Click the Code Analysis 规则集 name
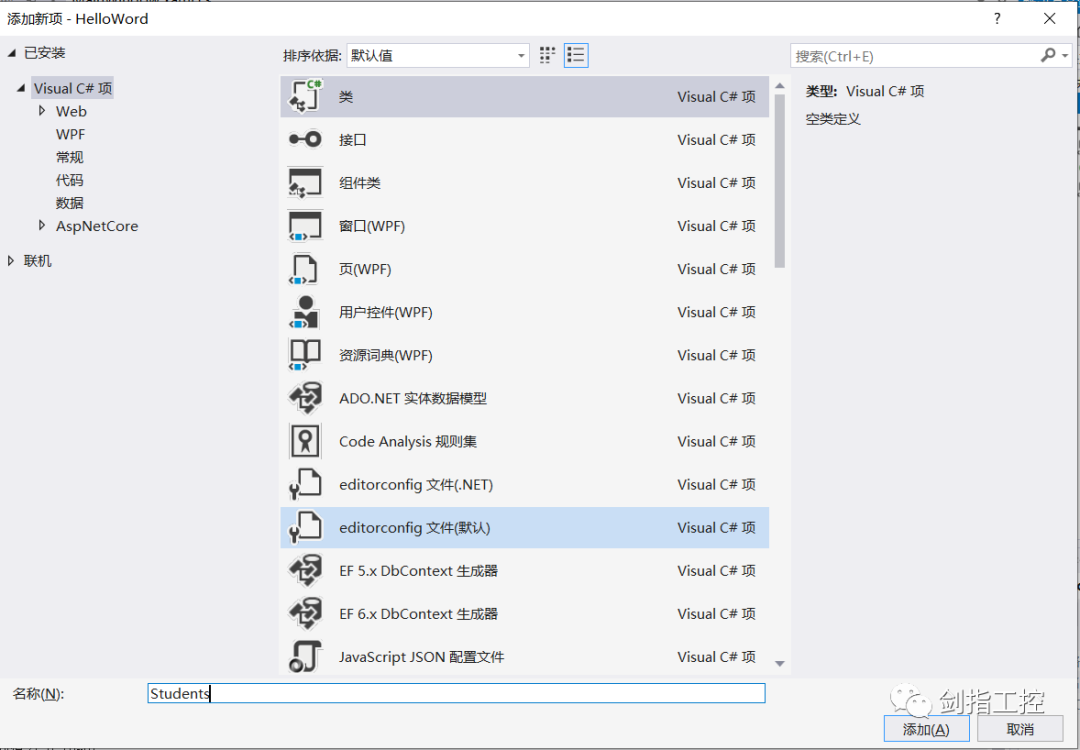 tap(408, 441)
